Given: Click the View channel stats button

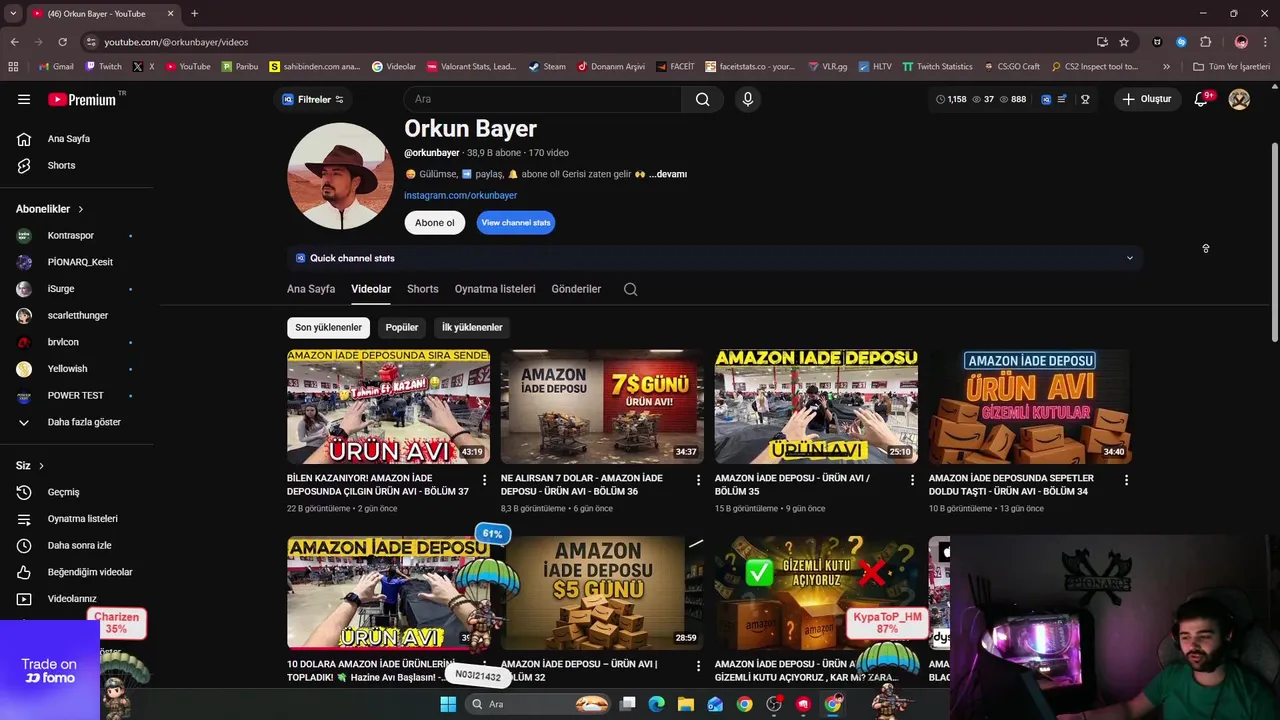Looking at the screenshot, I should click(x=516, y=223).
